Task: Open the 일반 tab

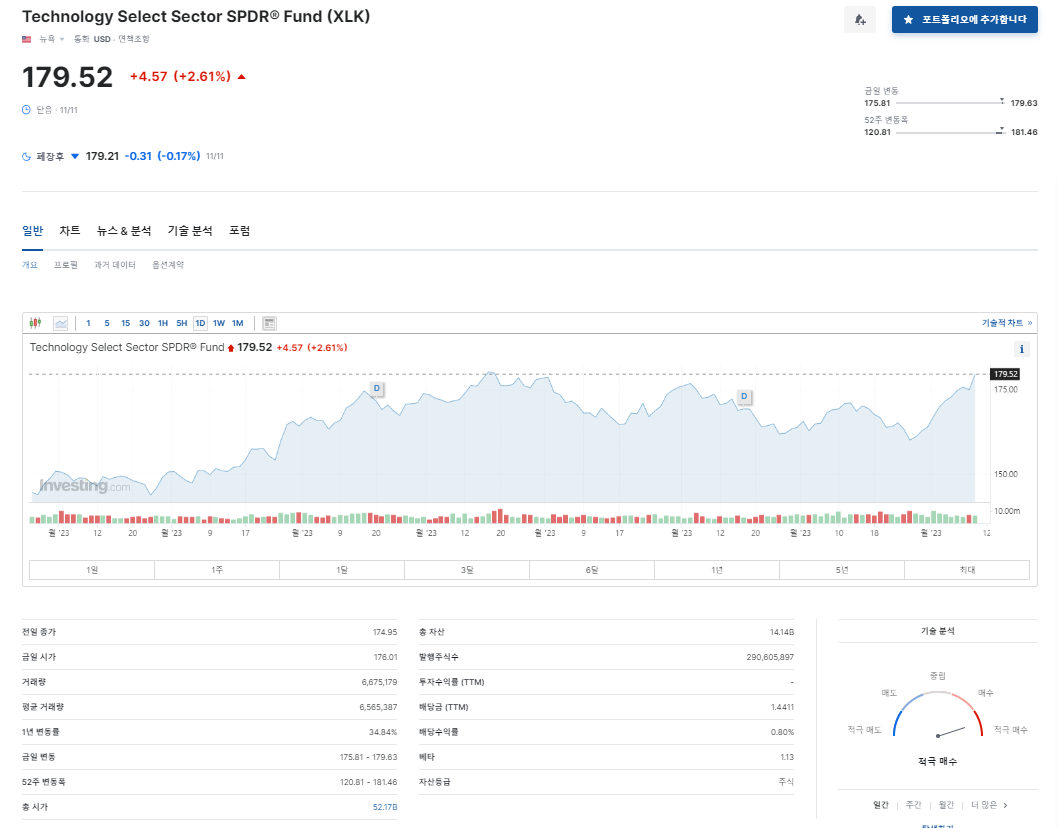Action: click(32, 231)
